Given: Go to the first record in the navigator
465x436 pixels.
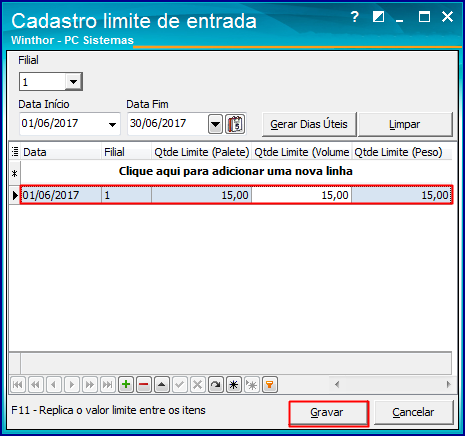Looking at the screenshot, I should click(x=18, y=385).
